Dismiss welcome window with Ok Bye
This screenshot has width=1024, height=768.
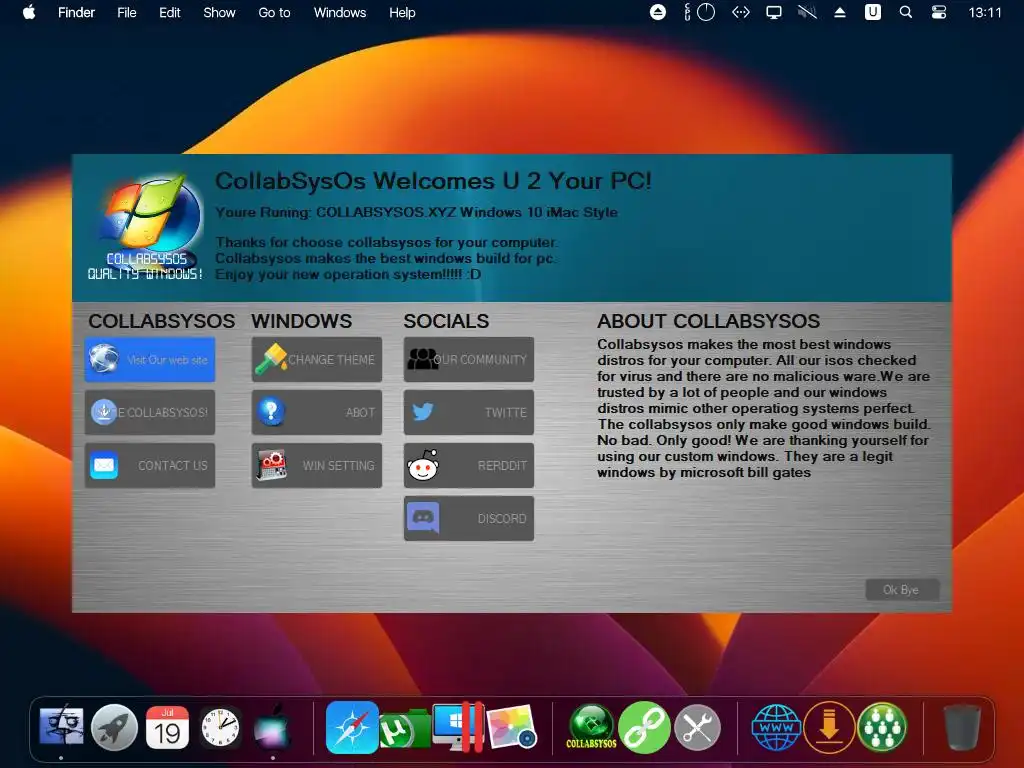902,590
